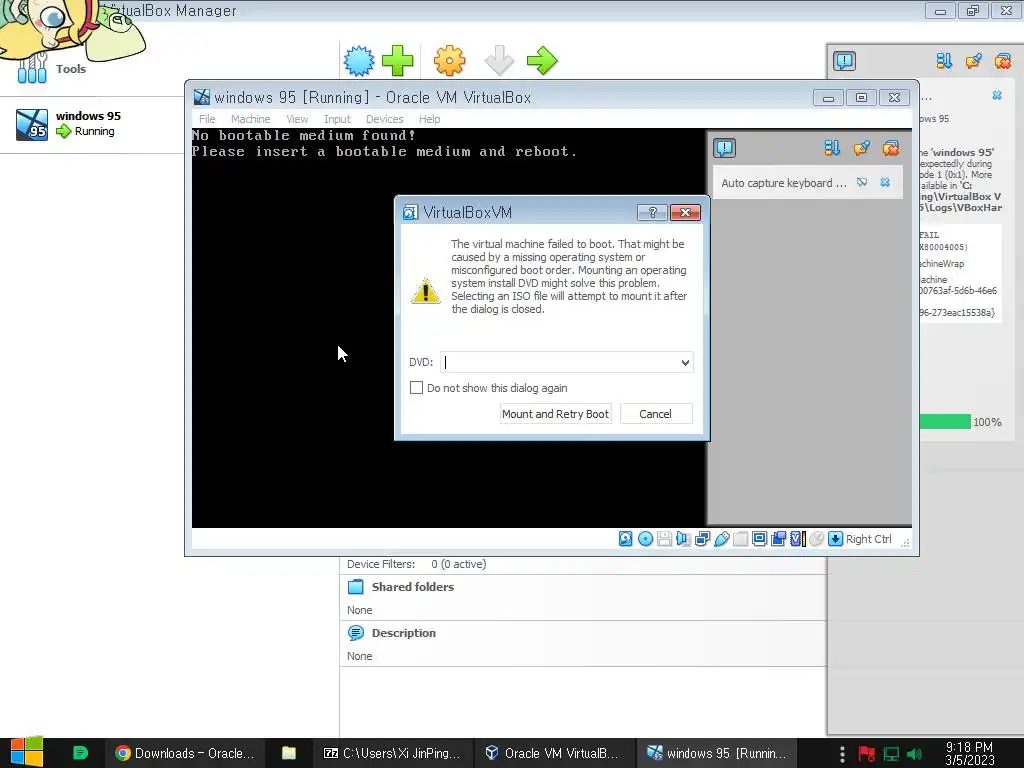1024x768 pixels.
Task: Toggle the notification center icon inside the VM window
Action: (x=724, y=148)
